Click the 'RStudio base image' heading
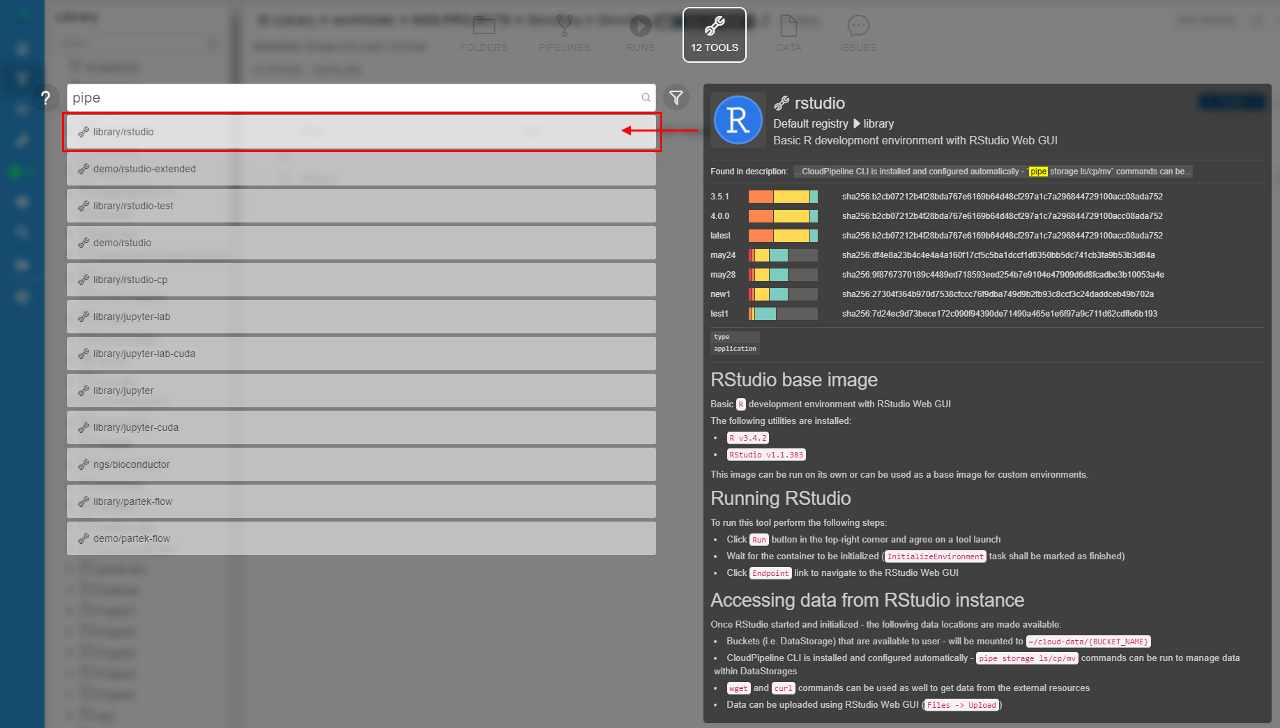Screen dimensions: 1280x728 pyautogui.click(x=794, y=380)
